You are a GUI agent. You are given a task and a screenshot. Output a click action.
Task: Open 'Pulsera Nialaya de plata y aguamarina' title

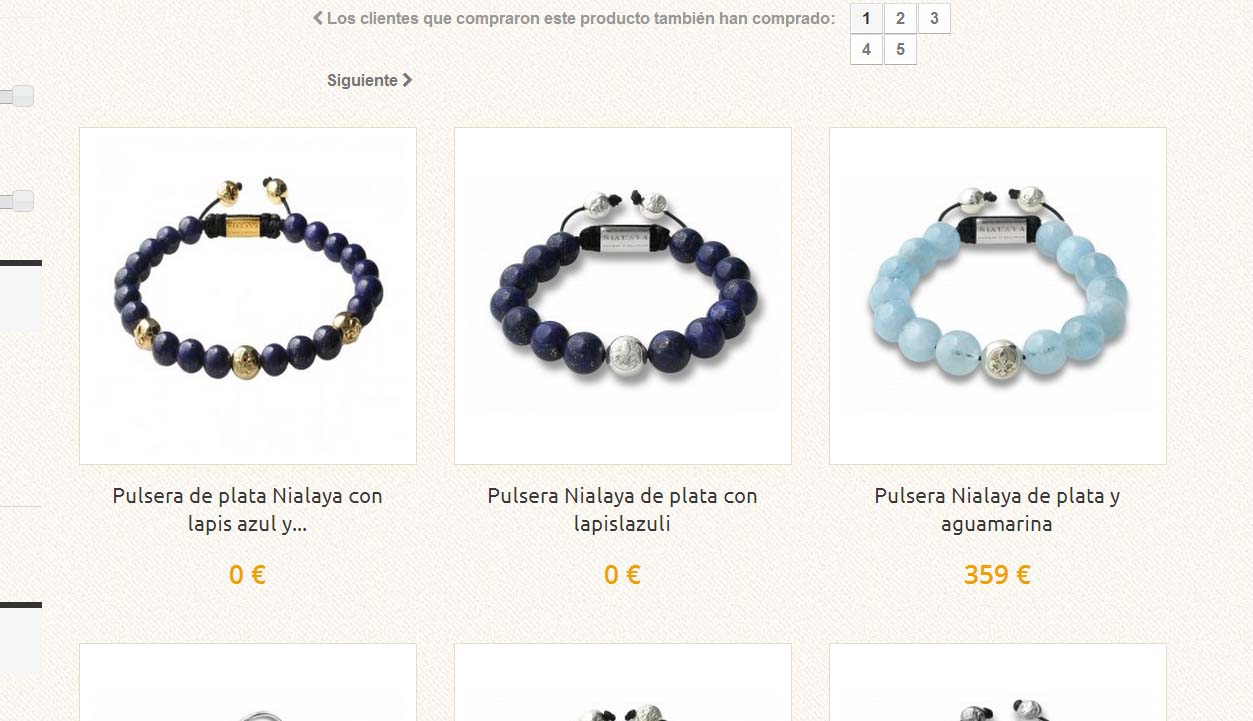point(998,509)
